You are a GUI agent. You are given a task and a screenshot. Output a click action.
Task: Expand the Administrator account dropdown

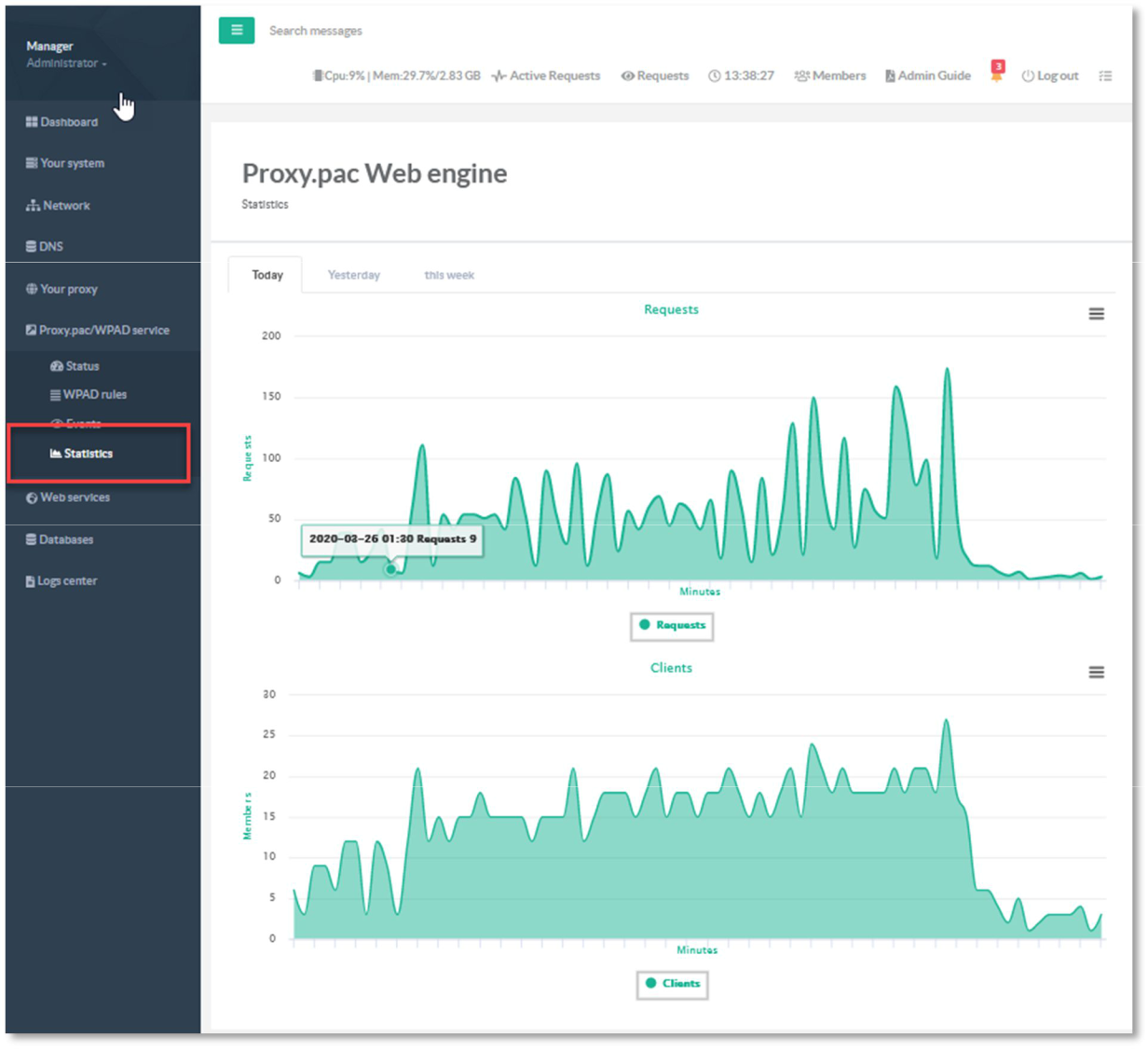66,63
